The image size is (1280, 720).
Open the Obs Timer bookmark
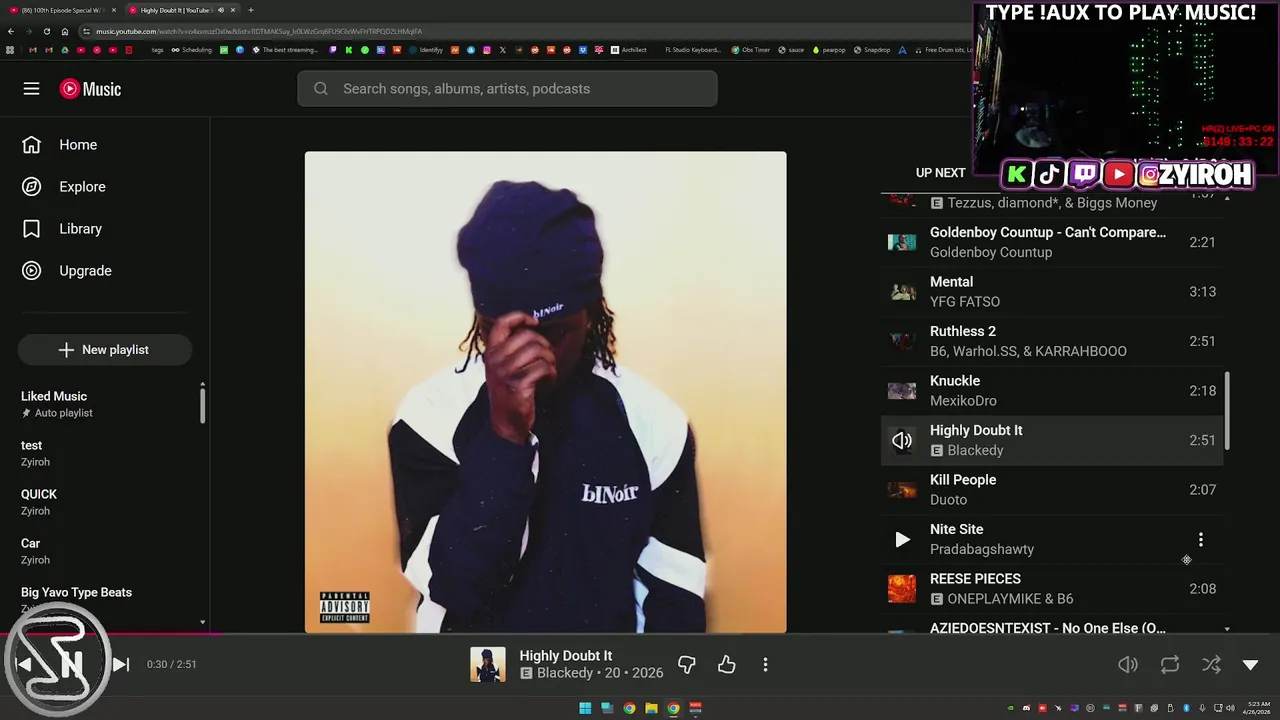tap(750, 50)
